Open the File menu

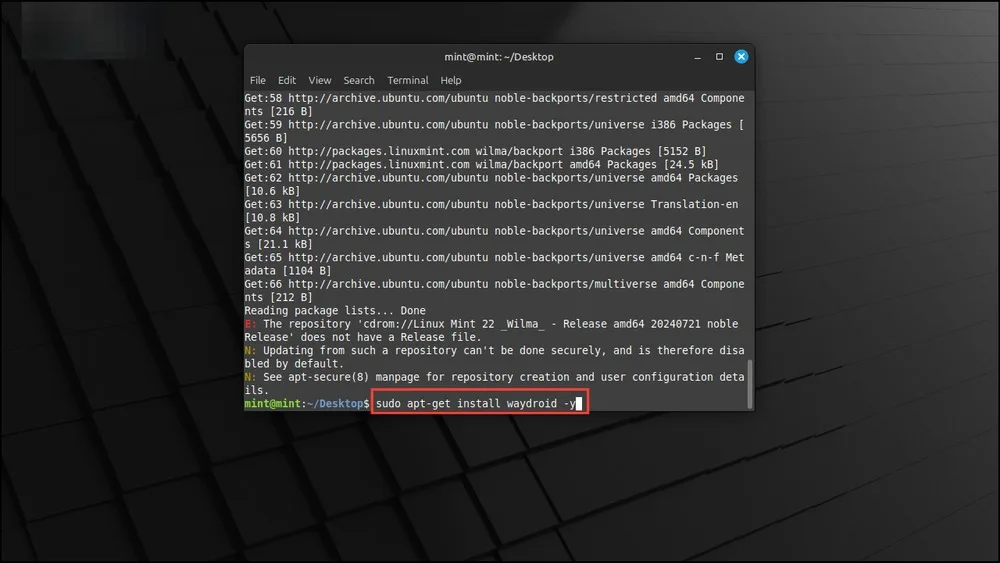(258, 80)
